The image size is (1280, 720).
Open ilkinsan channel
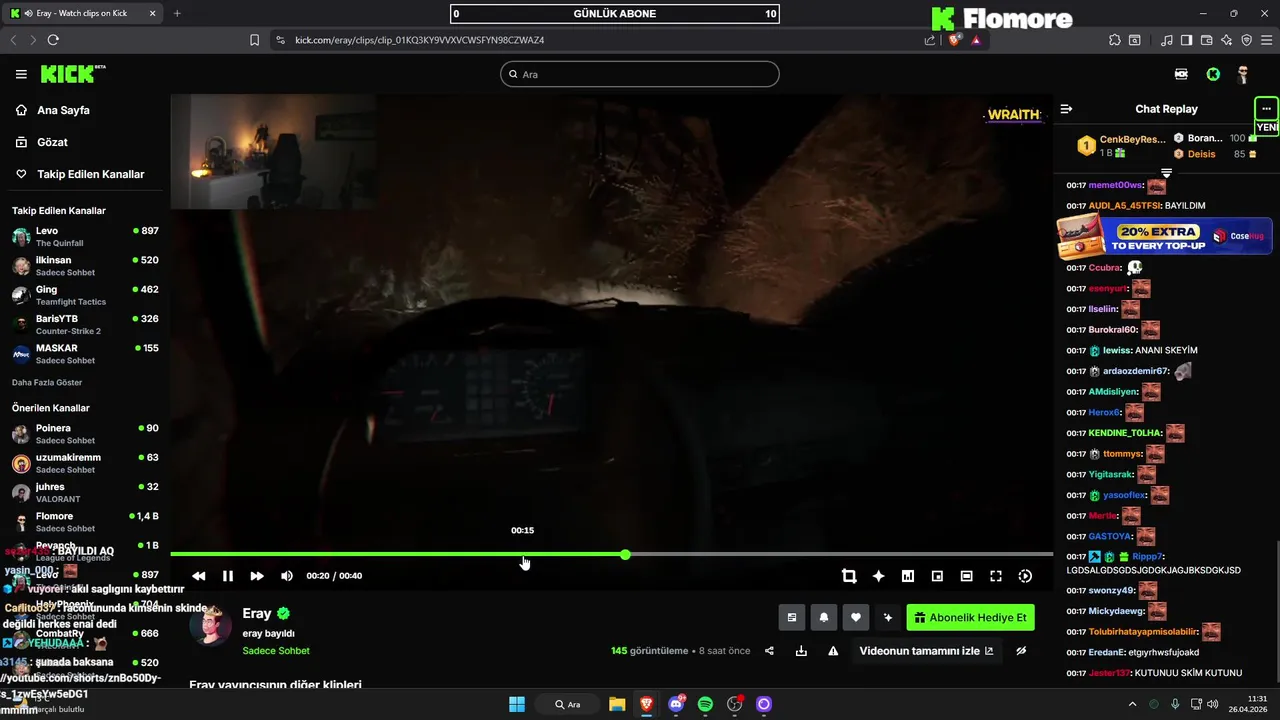click(x=85, y=266)
